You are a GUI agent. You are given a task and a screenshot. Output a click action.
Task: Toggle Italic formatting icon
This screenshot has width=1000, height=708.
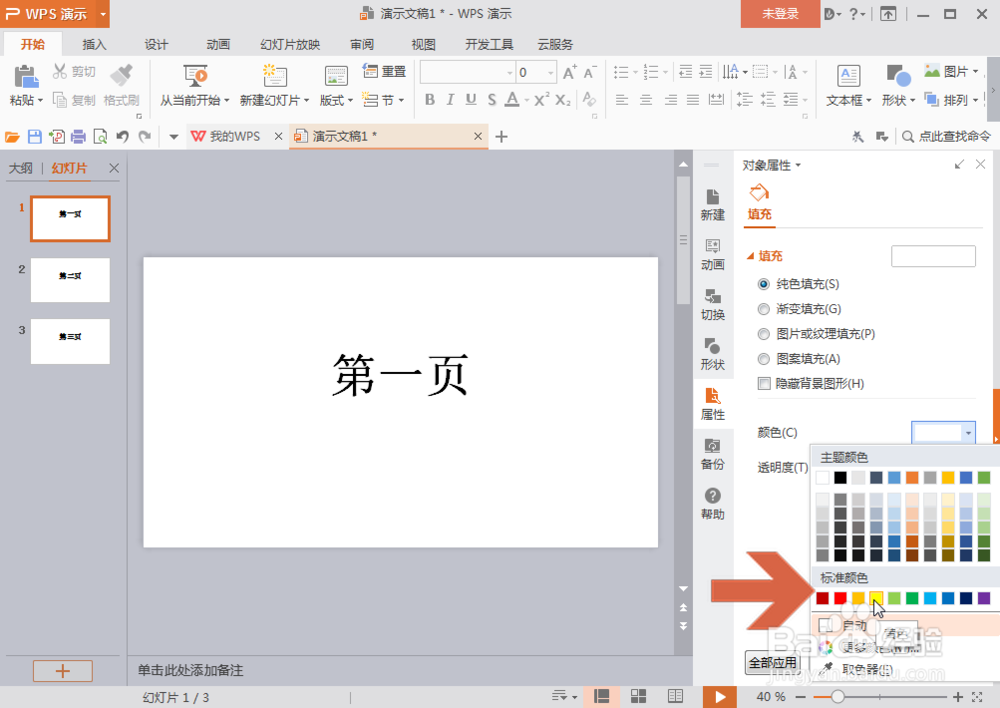(x=450, y=100)
